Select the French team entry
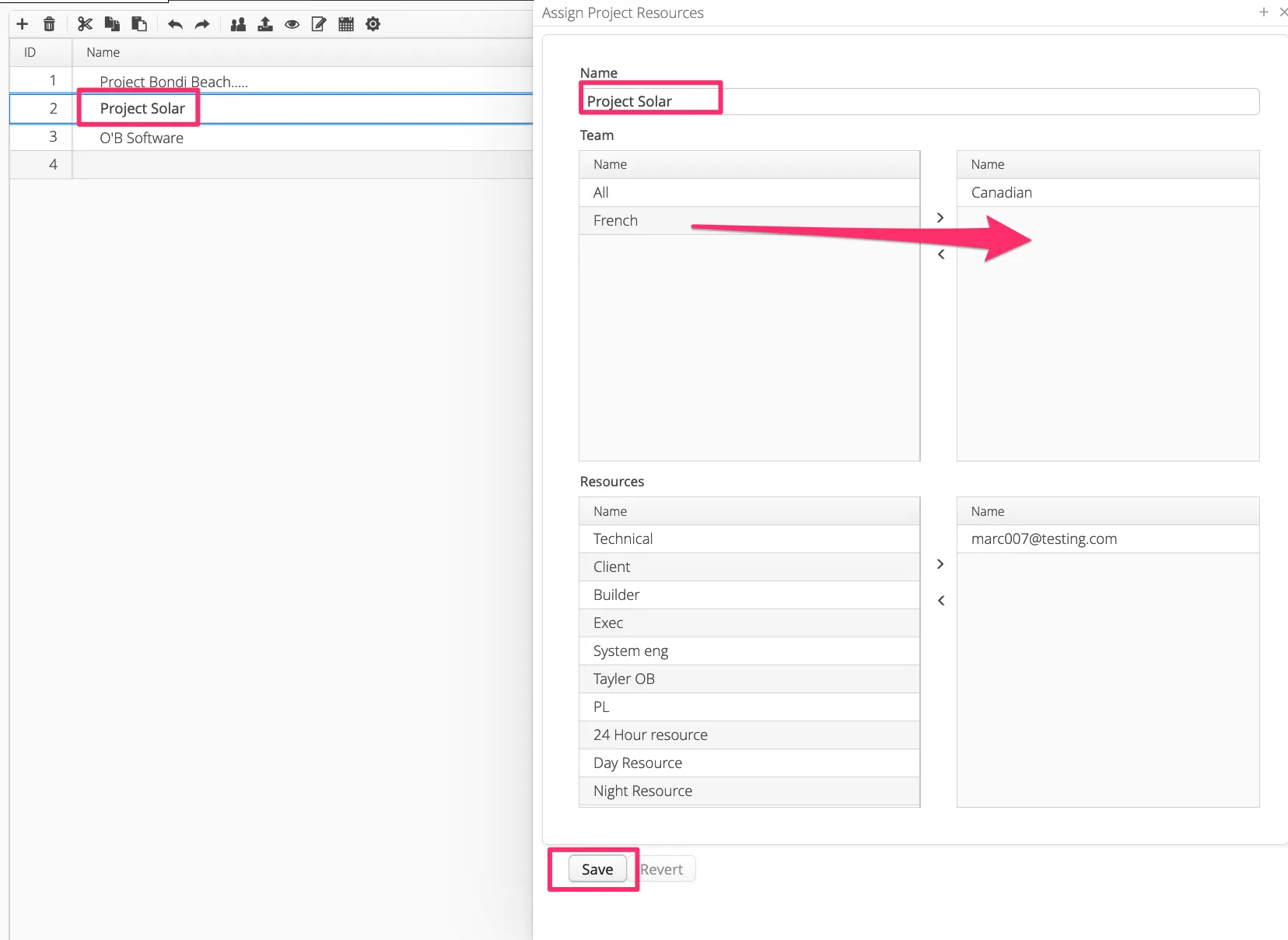Image resolution: width=1288 pixels, height=940 pixels. [750, 221]
